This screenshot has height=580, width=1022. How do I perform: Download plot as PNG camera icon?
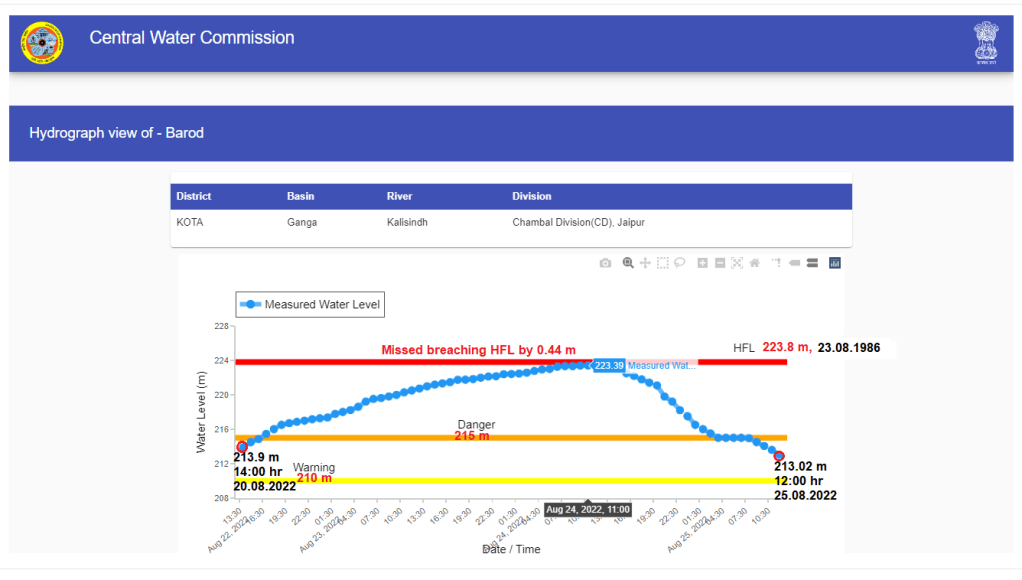coord(605,263)
